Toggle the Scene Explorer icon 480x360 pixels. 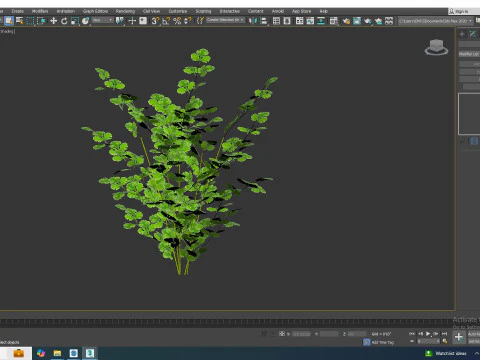tap(276, 21)
